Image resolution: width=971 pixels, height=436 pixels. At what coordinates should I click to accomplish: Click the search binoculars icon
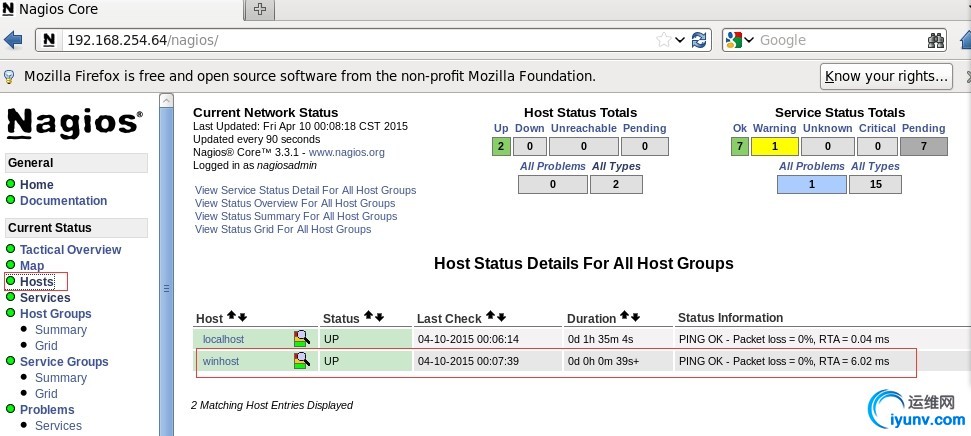coord(936,40)
